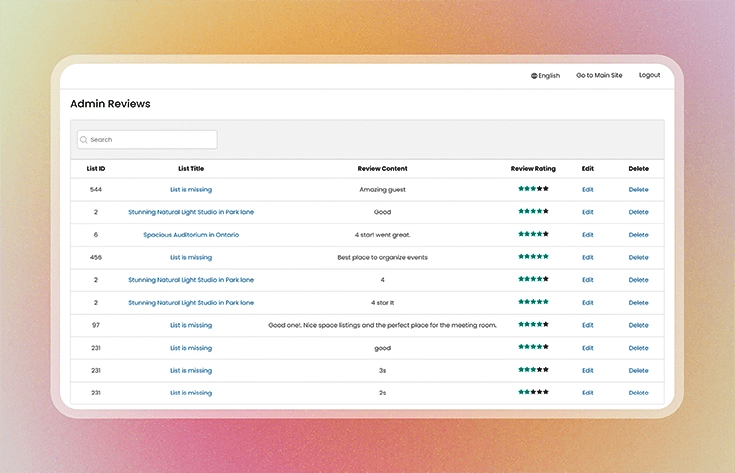Click the star rating in the '2s' row

[533, 392]
